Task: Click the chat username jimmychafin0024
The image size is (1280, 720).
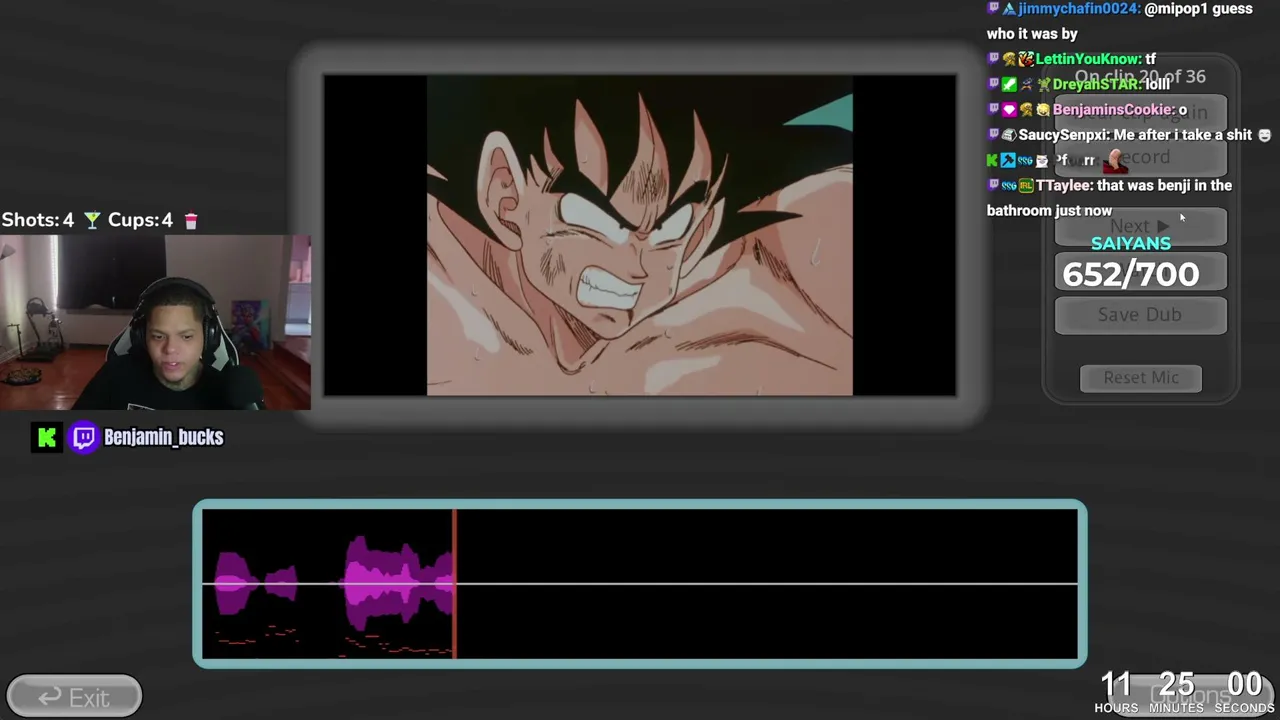Action: click(x=1078, y=8)
